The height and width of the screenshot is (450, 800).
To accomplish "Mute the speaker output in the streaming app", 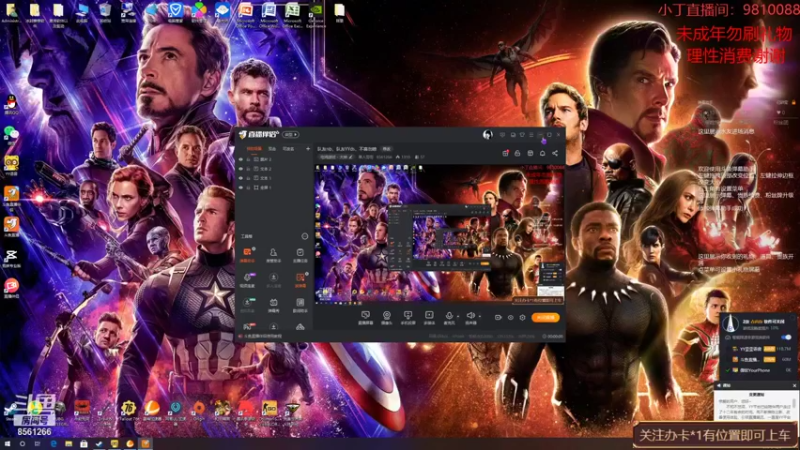I will 470,317.
